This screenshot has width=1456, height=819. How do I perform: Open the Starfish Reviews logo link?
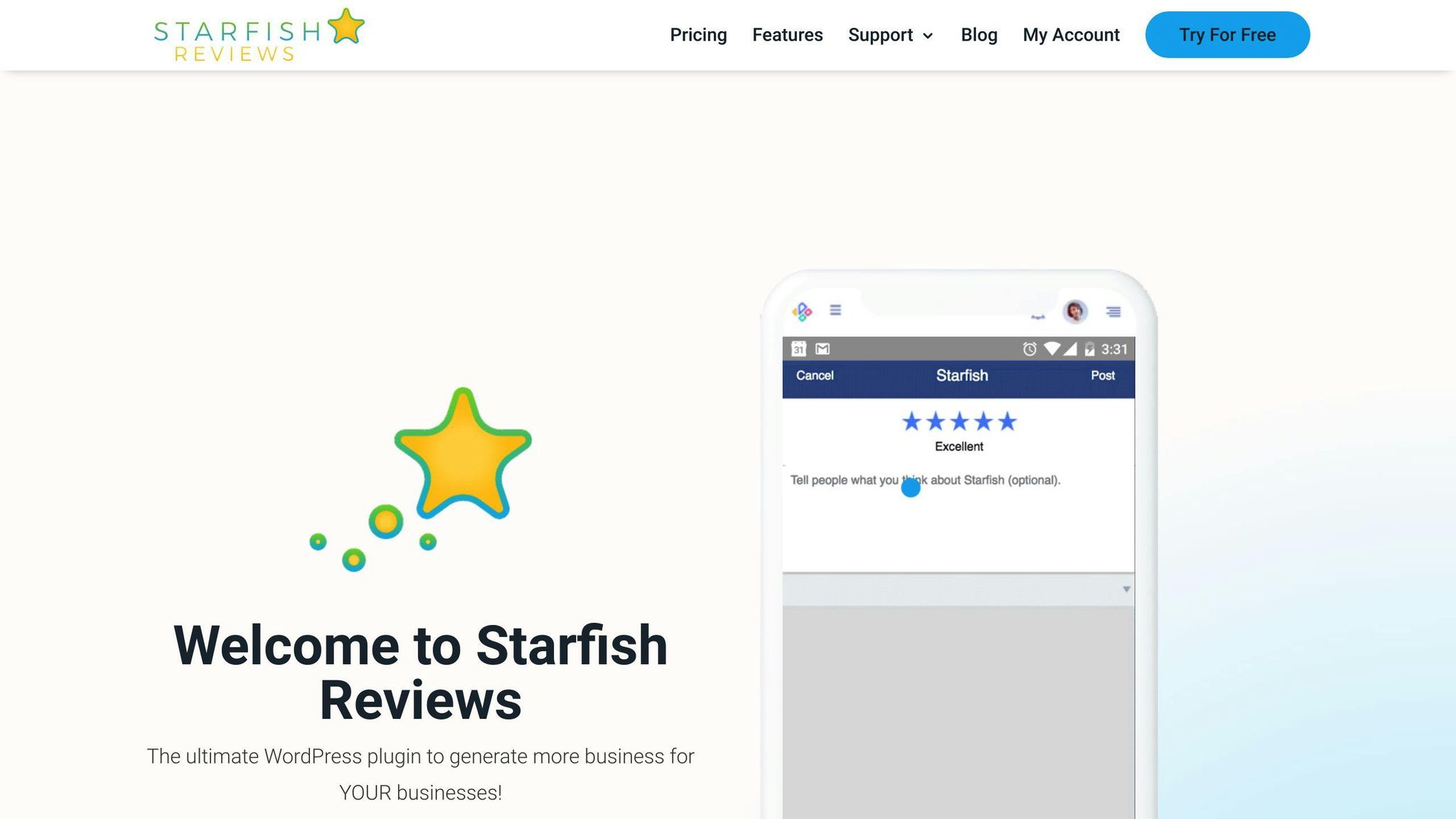click(x=259, y=35)
